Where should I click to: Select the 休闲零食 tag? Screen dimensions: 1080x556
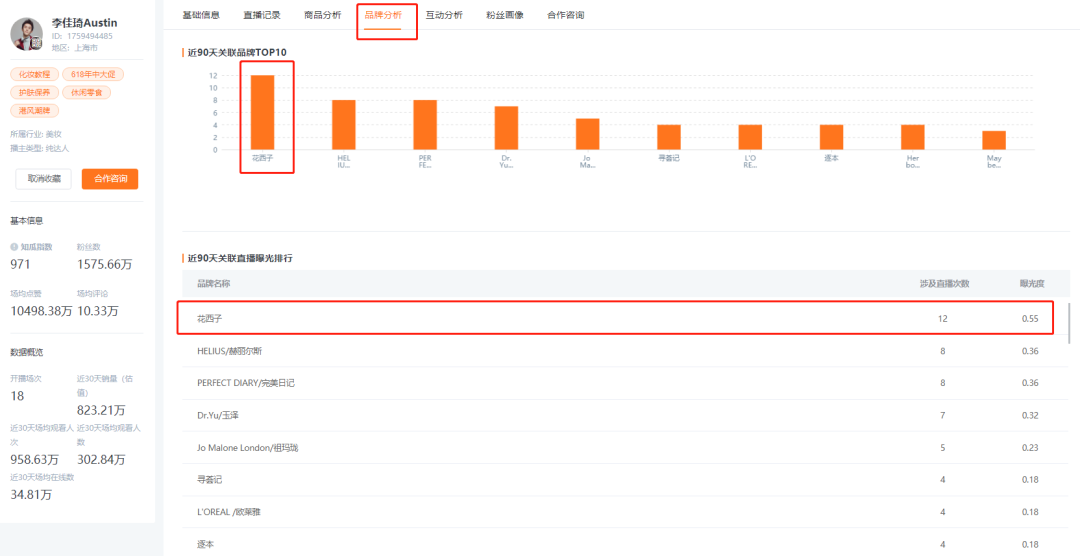[87, 92]
